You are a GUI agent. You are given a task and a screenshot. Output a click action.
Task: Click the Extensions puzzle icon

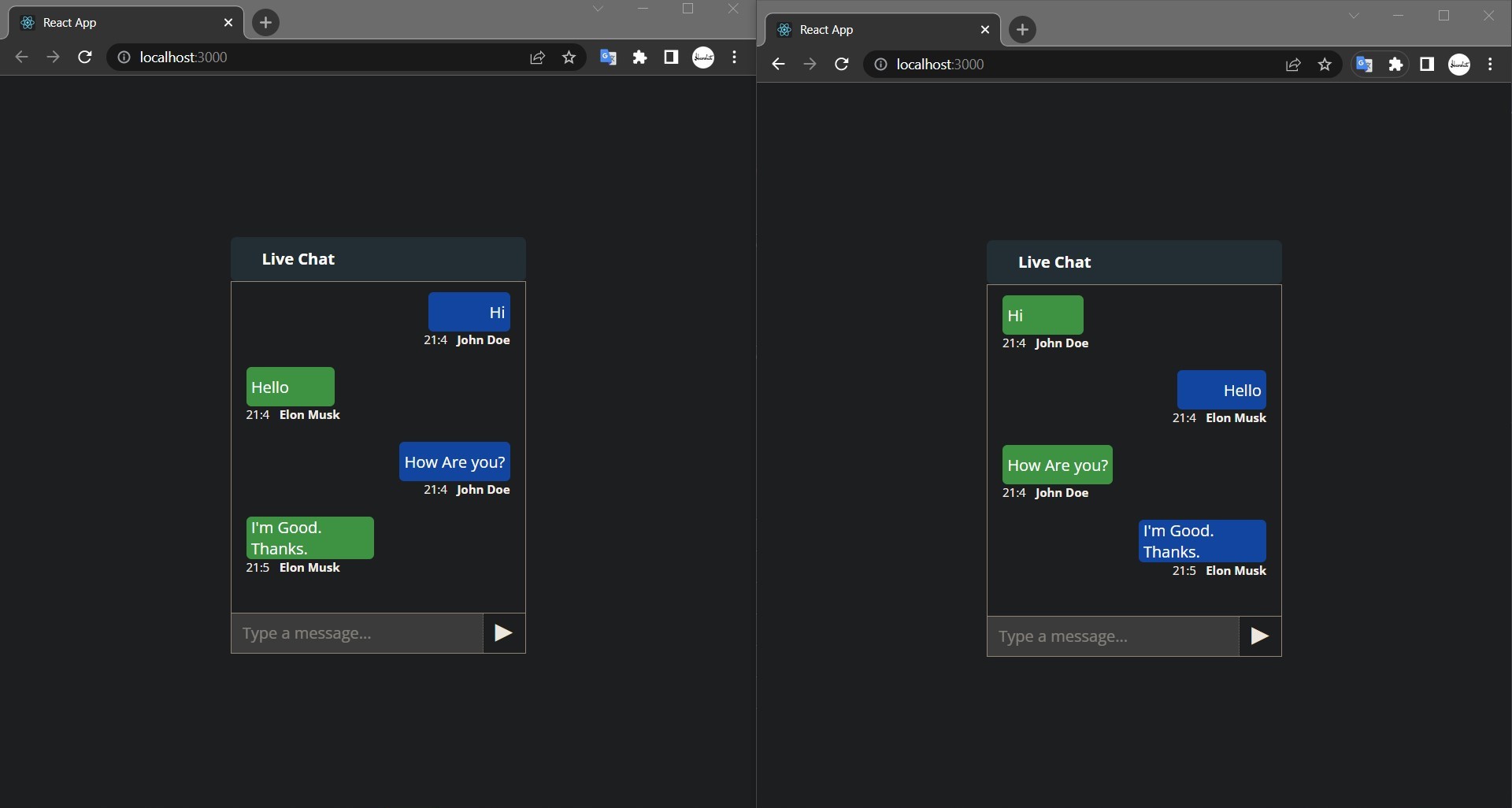pos(639,57)
